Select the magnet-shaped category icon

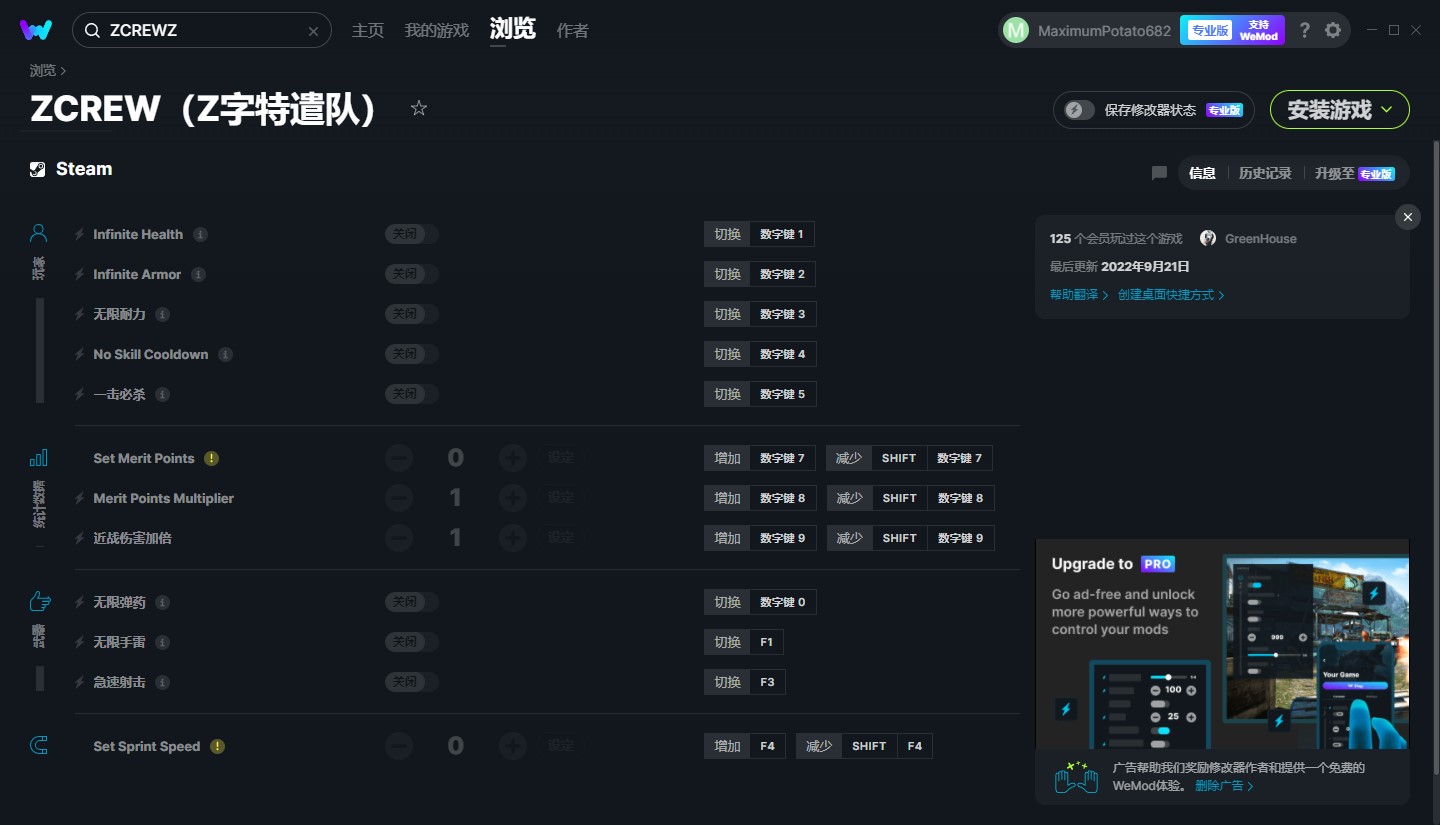(39, 745)
